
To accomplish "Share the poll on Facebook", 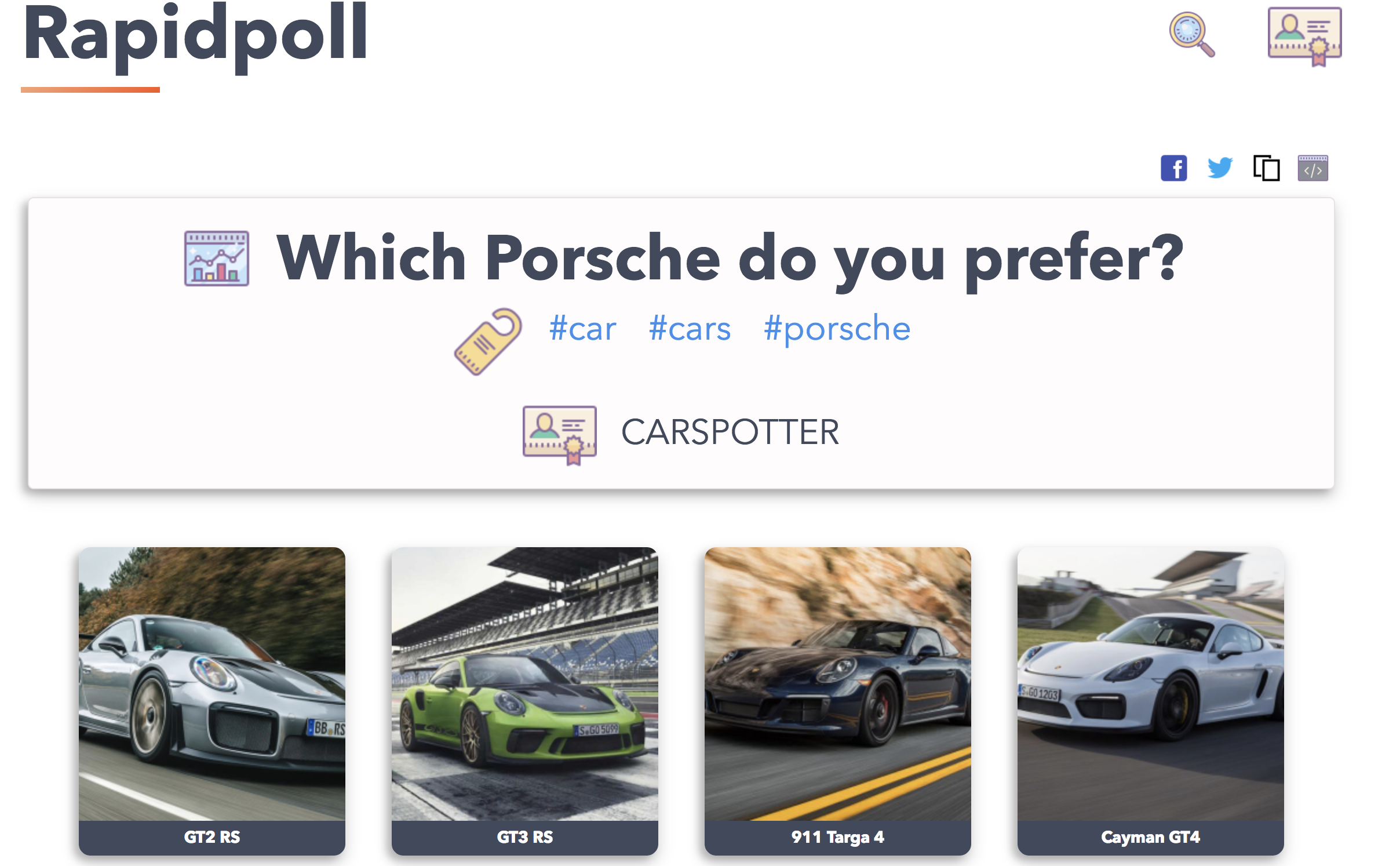I will 1174,169.
